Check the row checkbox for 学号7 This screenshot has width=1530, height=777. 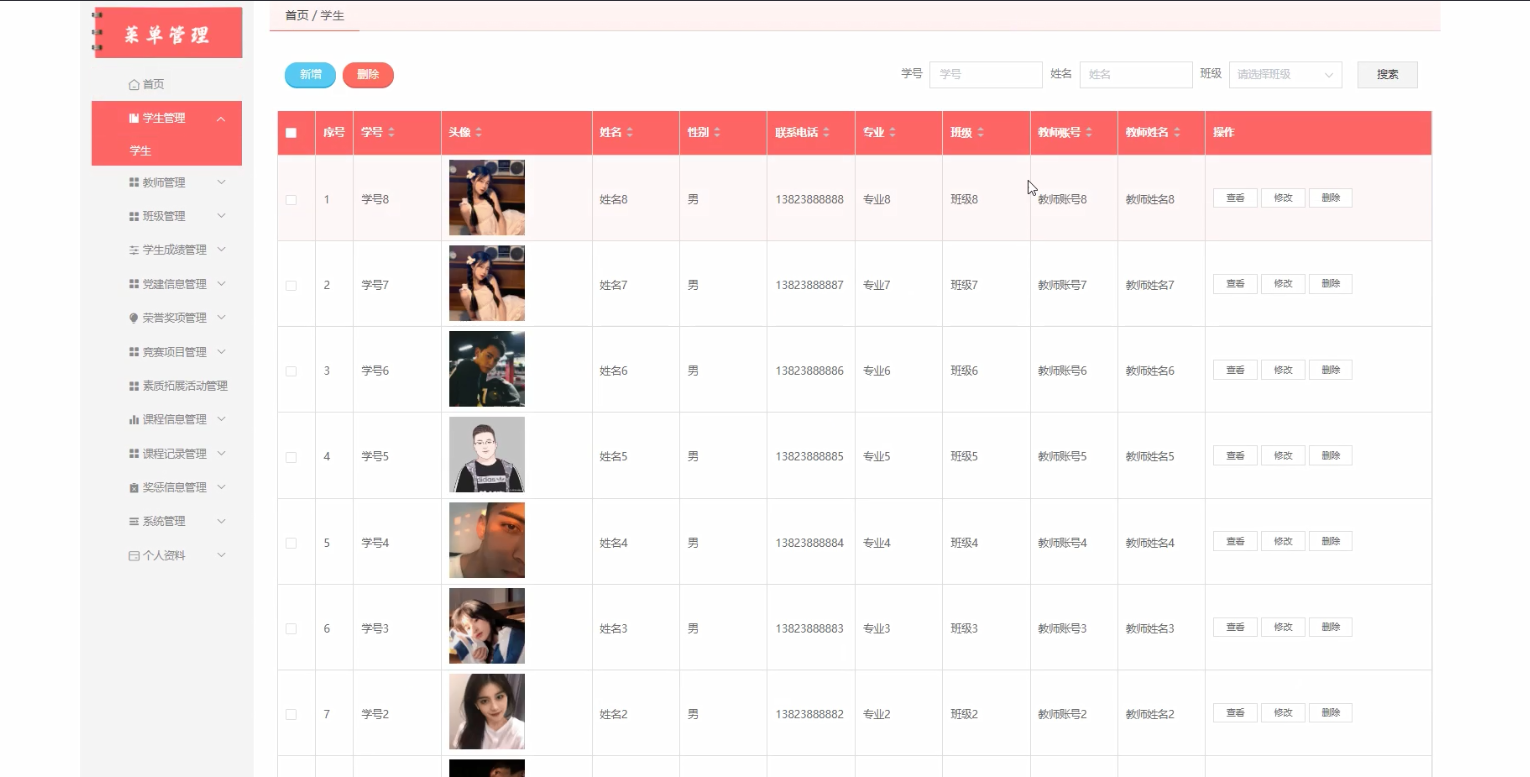(x=291, y=285)
